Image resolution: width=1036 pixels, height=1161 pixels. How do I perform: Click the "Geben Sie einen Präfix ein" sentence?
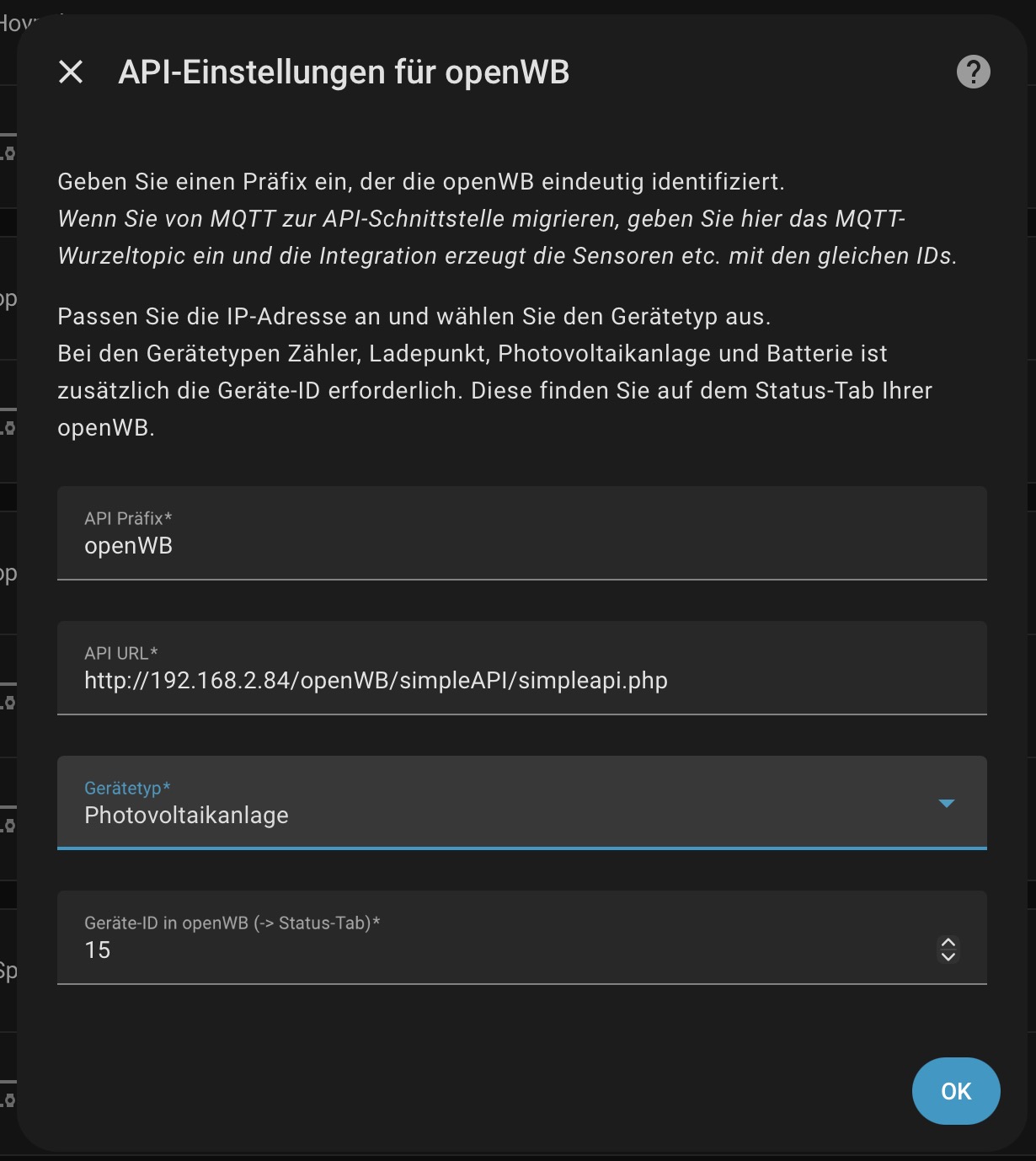(x=421, y=182)
